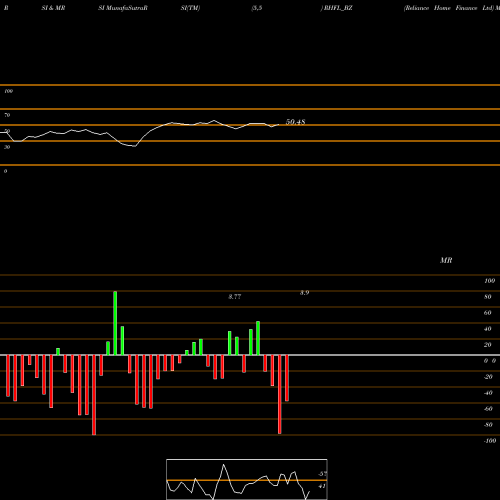Click the 80 label on MR axis
The image size is (500, 500).
[488, 297]
